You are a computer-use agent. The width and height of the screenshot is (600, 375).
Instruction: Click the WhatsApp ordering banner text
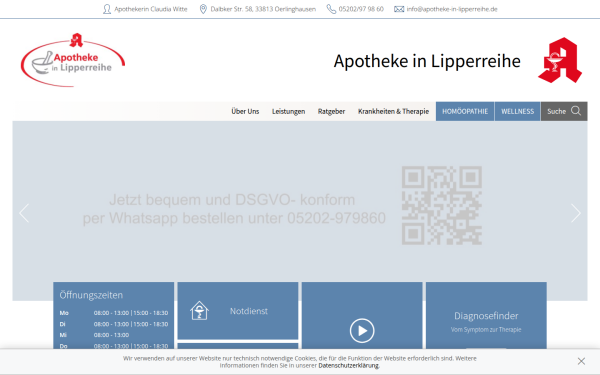(x=234, y=209)
